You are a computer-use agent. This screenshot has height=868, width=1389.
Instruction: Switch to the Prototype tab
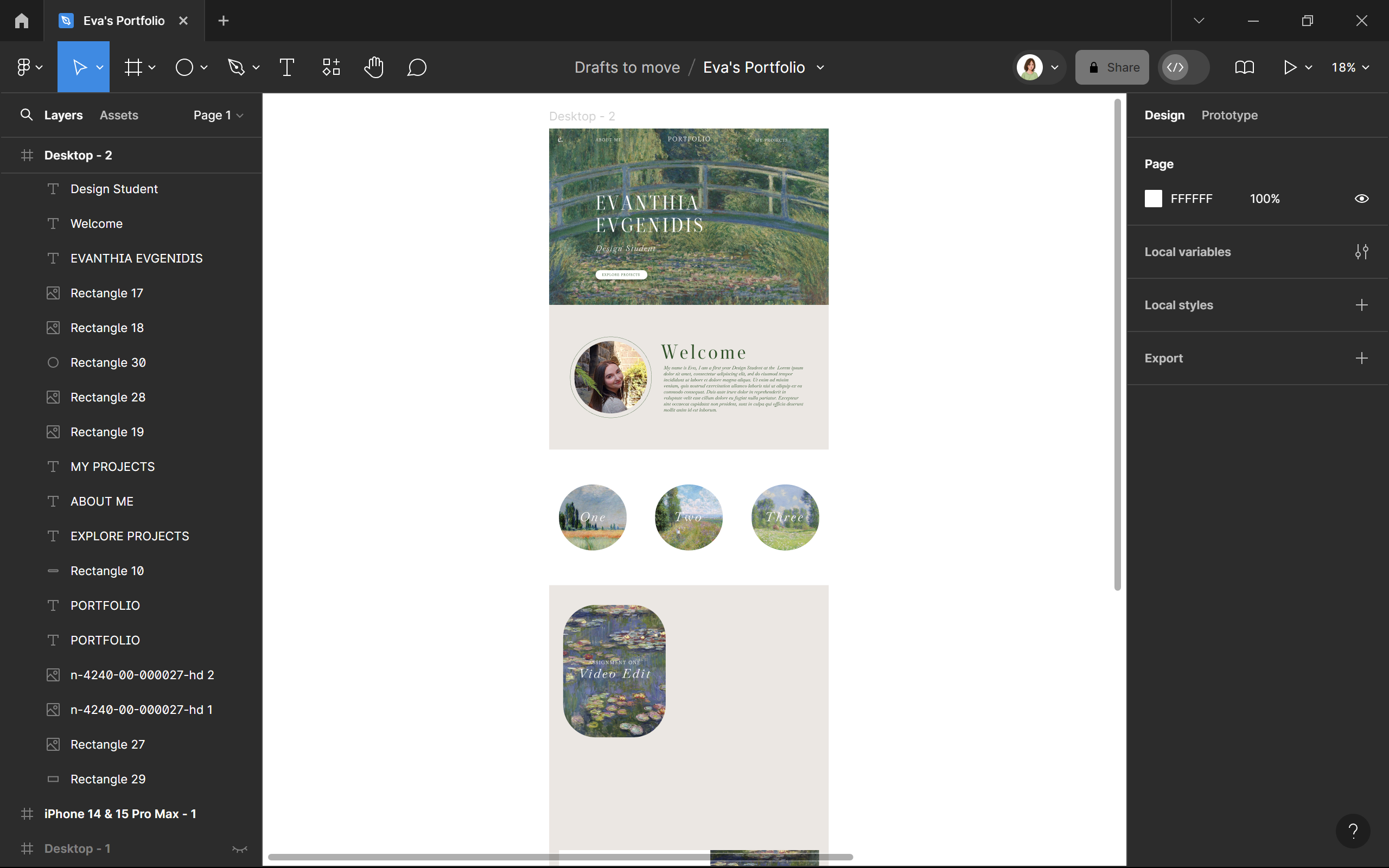(1229, 115)
